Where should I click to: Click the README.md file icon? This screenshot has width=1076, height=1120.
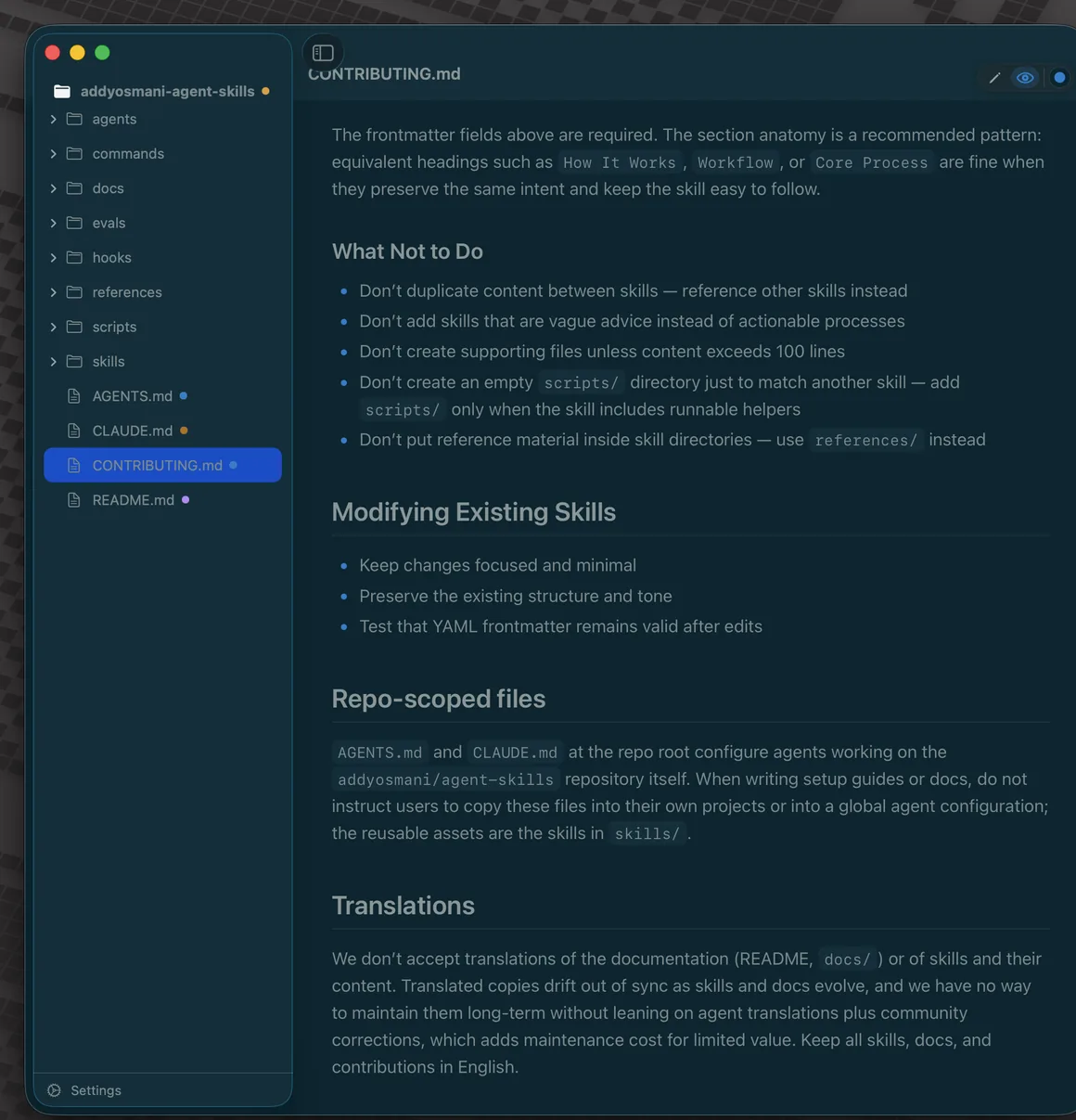74,500
